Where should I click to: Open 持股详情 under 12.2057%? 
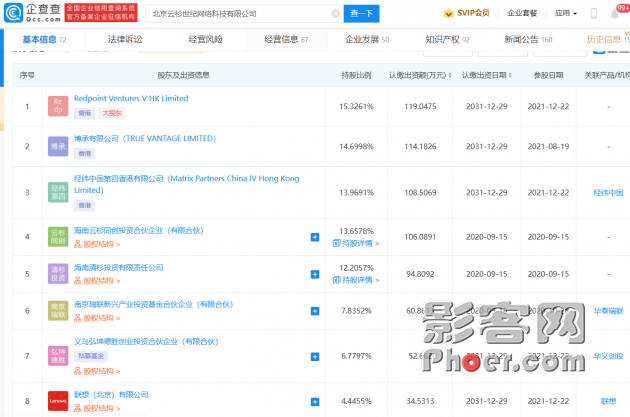[x=356, y=280]
